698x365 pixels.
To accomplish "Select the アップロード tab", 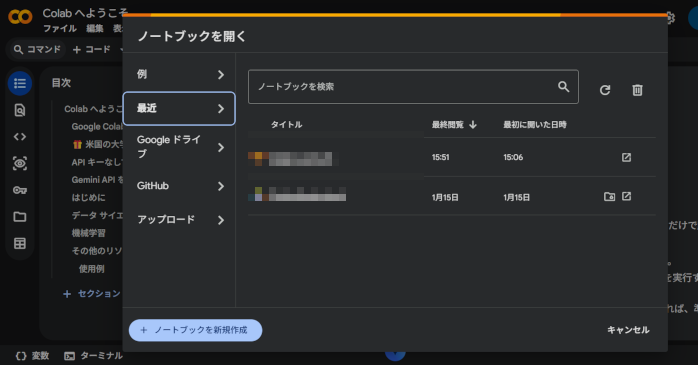I will 179,220.
